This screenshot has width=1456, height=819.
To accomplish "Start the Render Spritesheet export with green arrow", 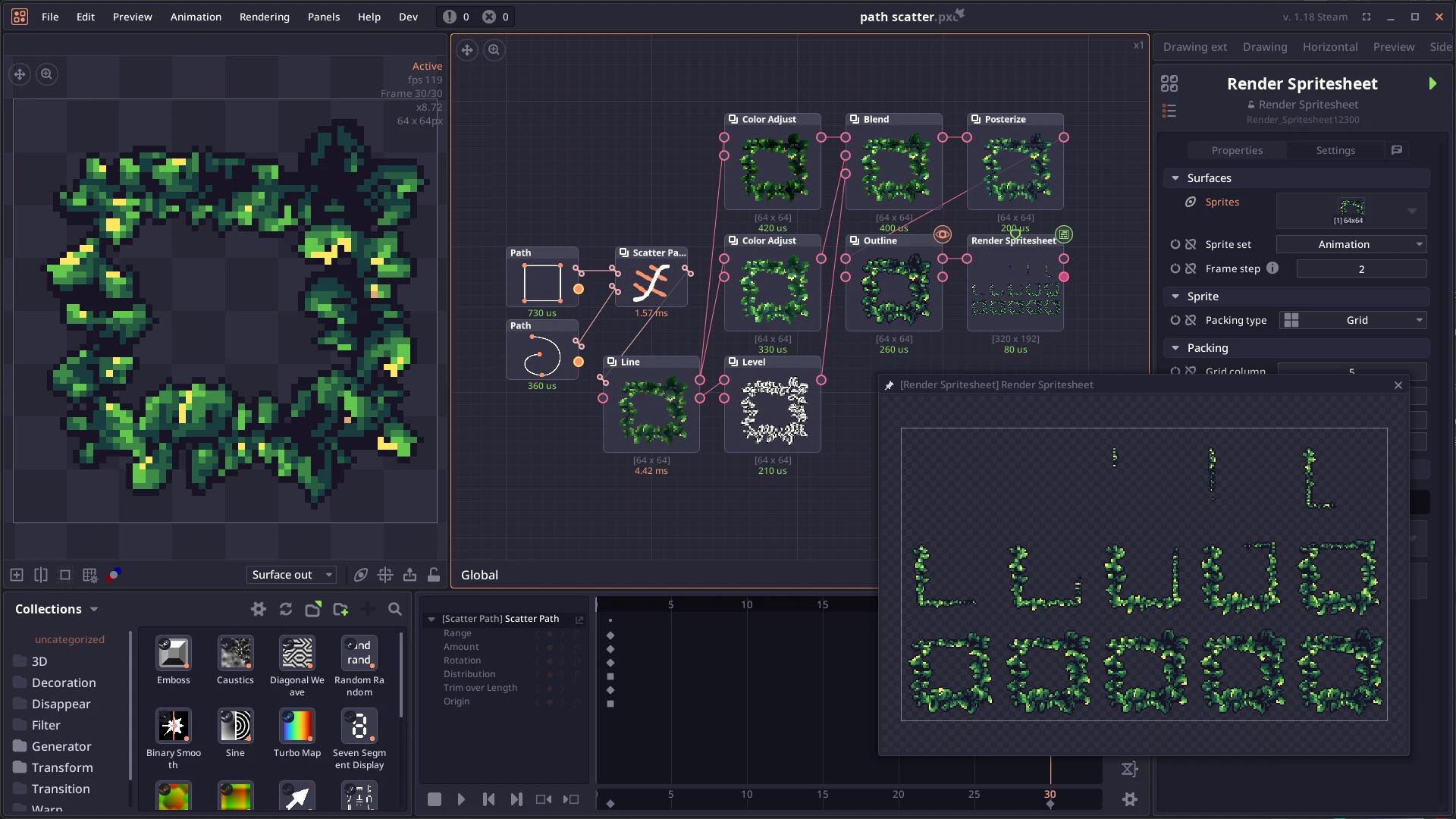I will [1432, 83].
